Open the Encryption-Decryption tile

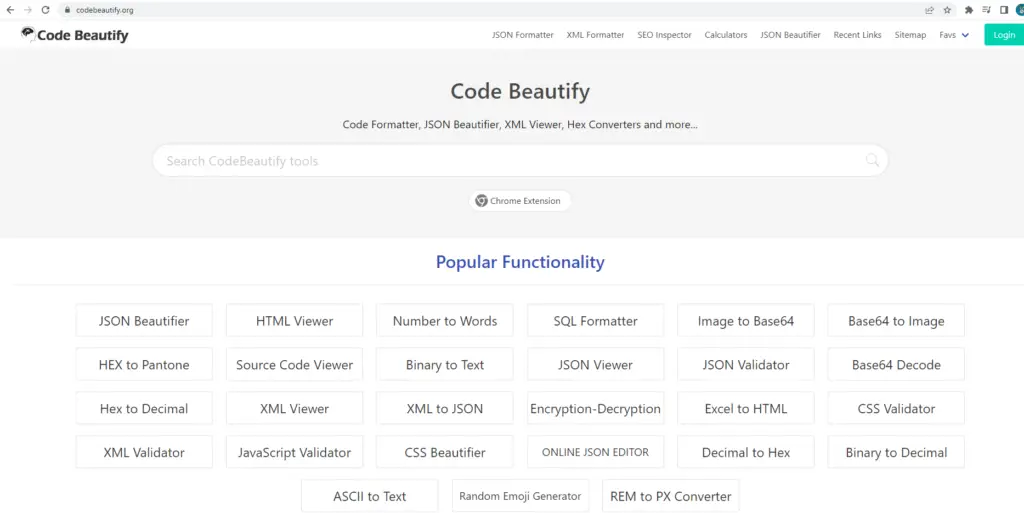pos(596,409)
